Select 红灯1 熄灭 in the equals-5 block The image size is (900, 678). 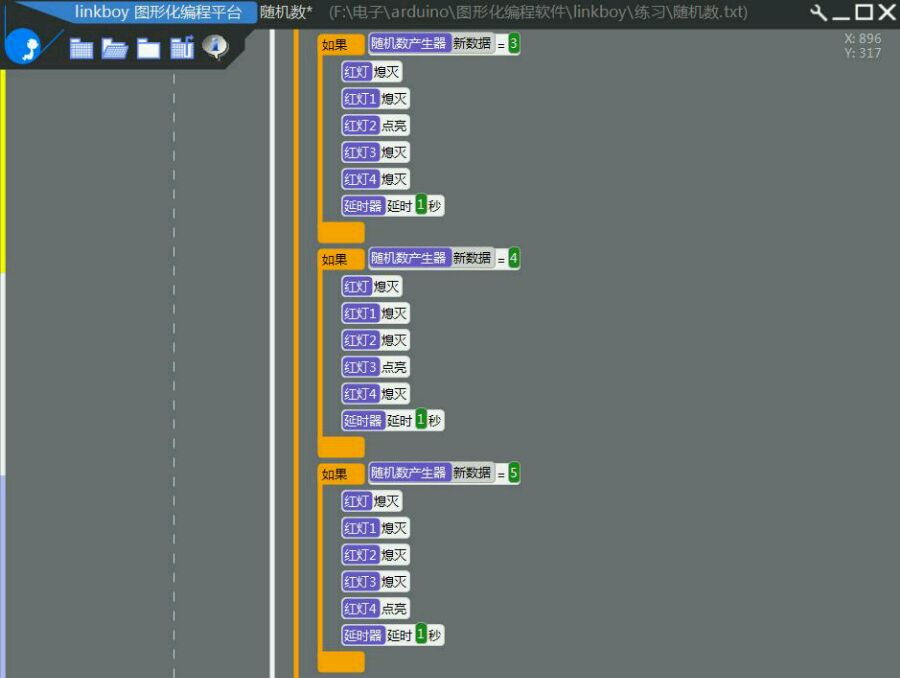[x=375, y=528]
